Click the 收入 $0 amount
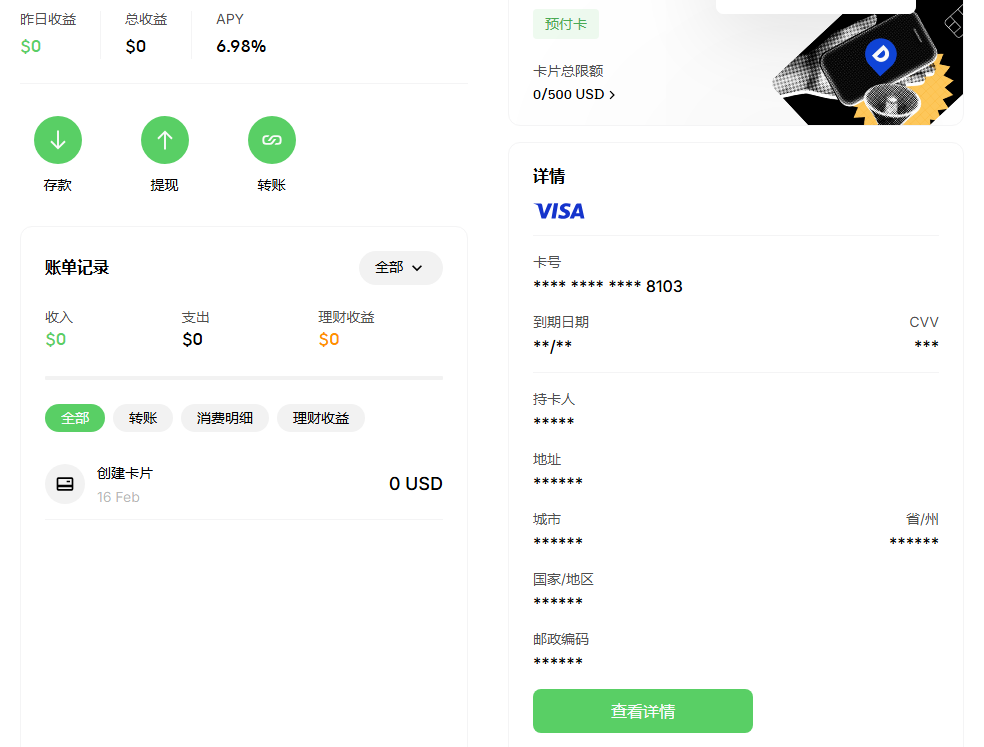The image size is (984, 747). coord(56,340)
